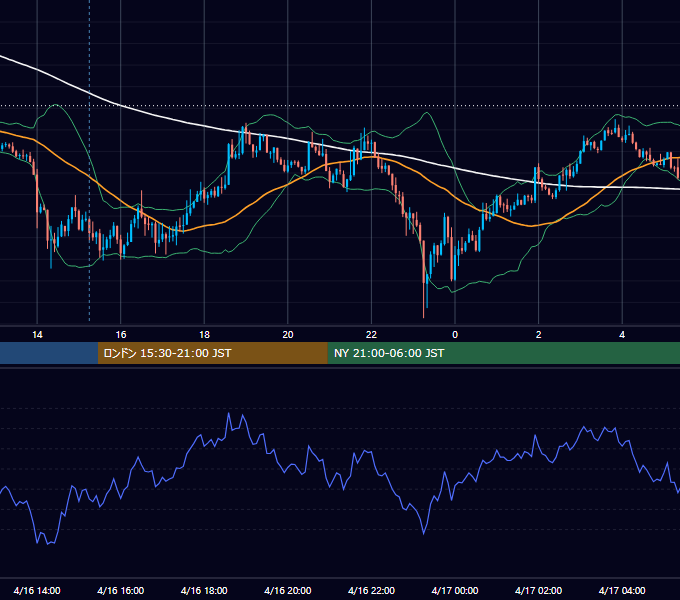
Task: Select the blue session bar before ロンドン
Action: coord(49,353)
